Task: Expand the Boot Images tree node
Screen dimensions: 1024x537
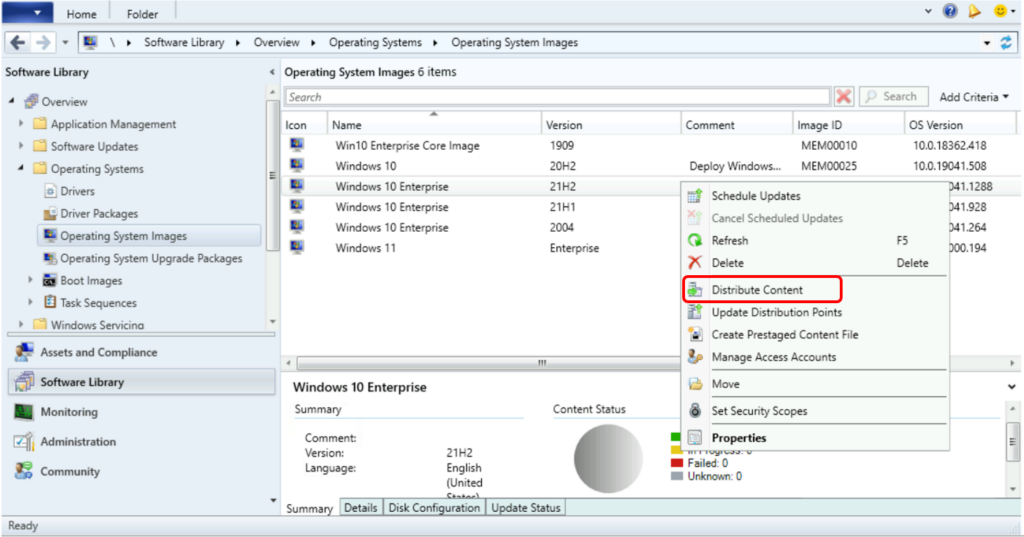Action: pos(30,280)
